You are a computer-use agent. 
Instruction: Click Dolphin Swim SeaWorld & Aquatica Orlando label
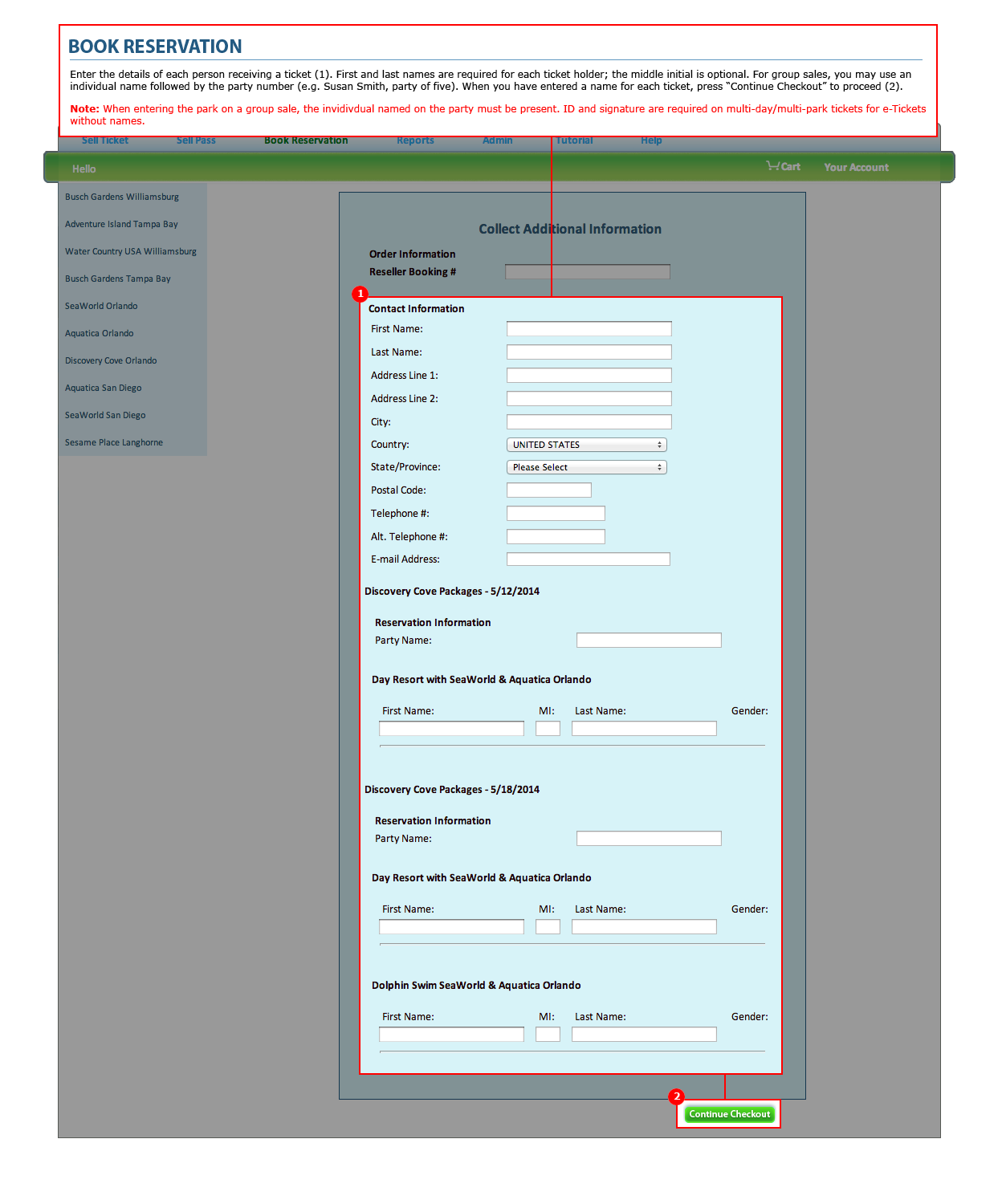pos(476,986)
